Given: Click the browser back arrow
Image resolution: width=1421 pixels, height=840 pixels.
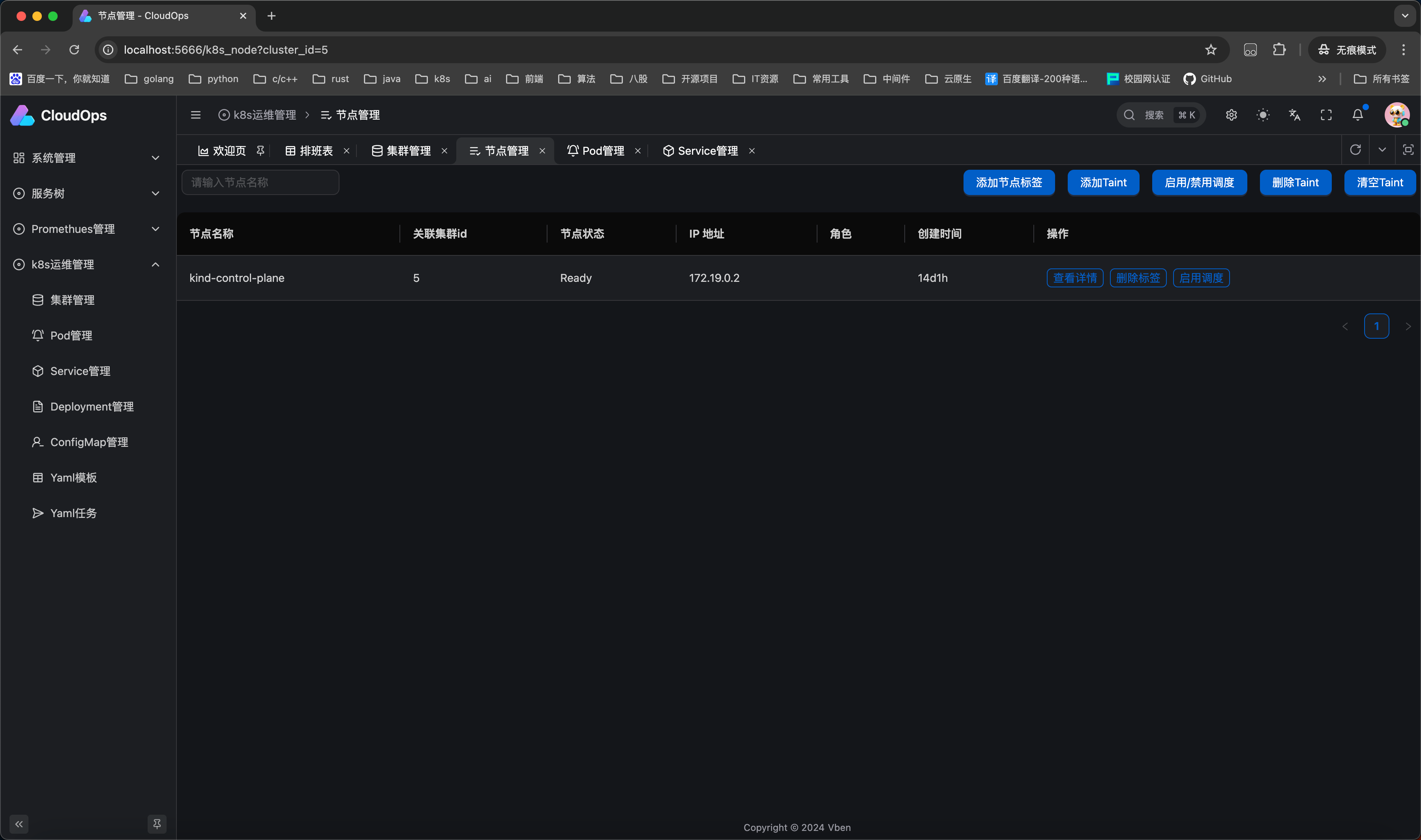Looking at the screenshot, I should pyautogui.click(x=17, y=50).
